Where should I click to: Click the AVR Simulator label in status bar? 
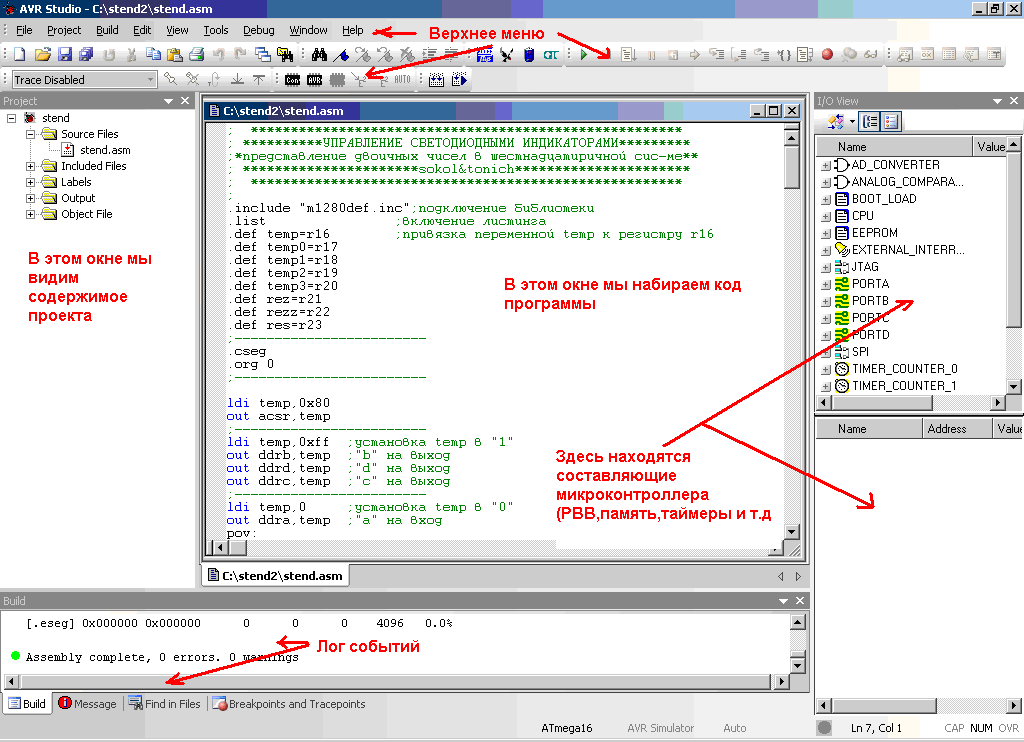coord(660,728)
